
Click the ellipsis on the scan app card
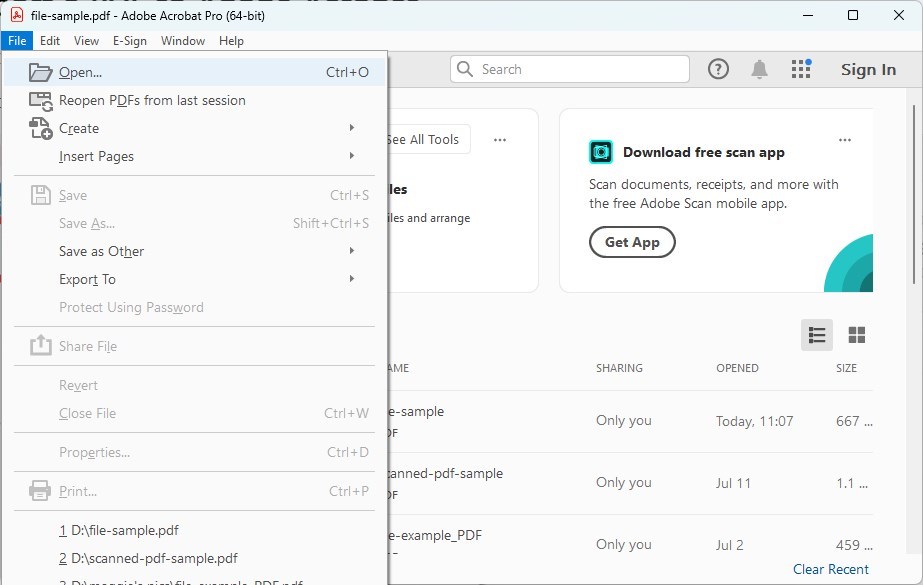coord(845,140)
